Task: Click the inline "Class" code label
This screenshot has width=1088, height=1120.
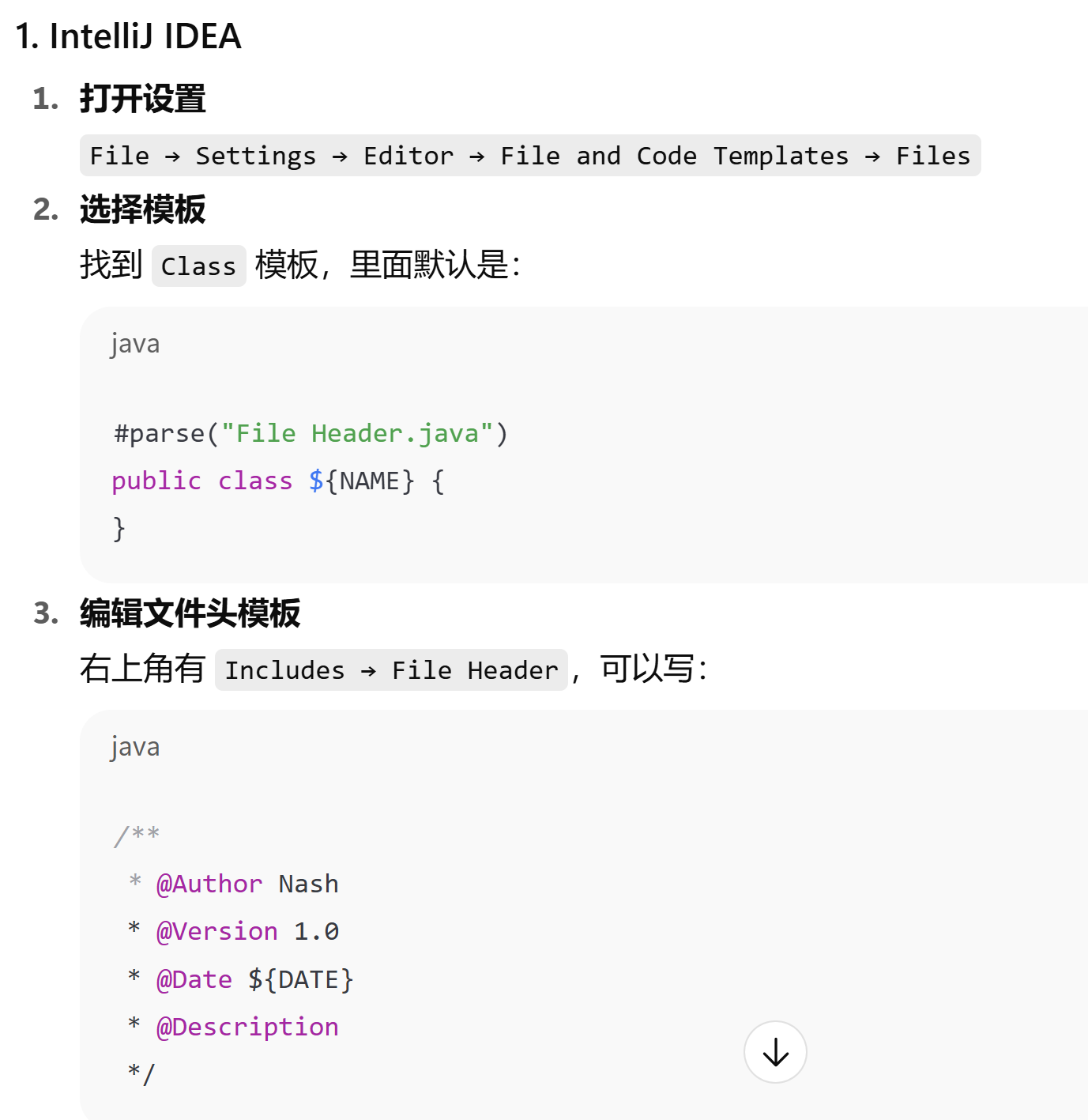Action: coord(198,266)
